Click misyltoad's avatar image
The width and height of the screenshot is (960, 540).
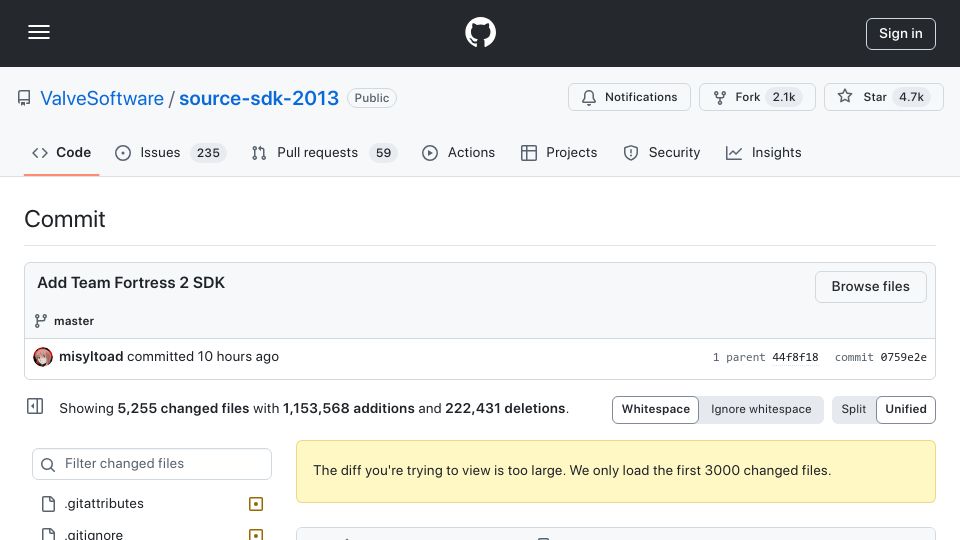[43, 357]
